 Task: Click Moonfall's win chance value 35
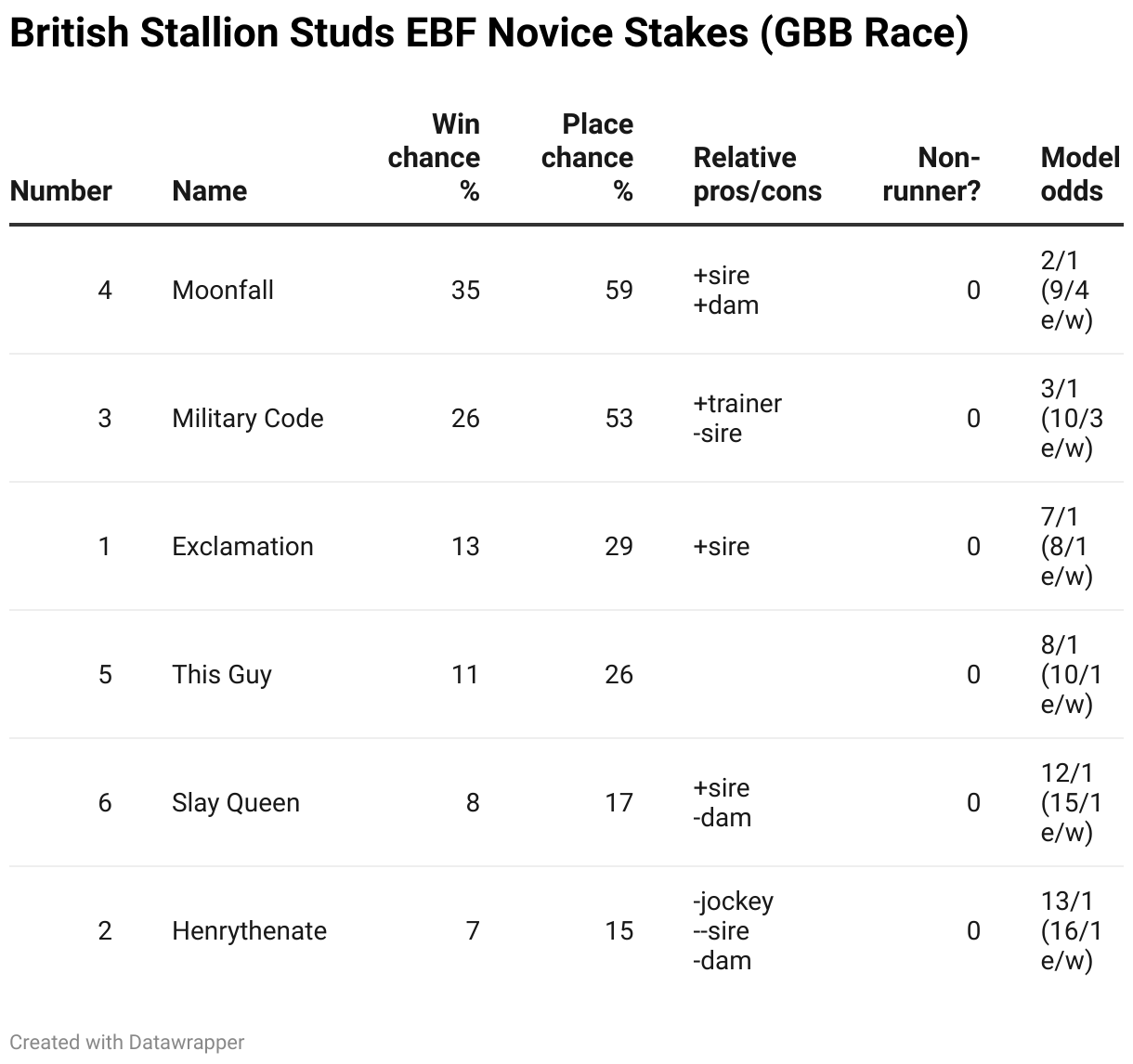pos(465,291)
